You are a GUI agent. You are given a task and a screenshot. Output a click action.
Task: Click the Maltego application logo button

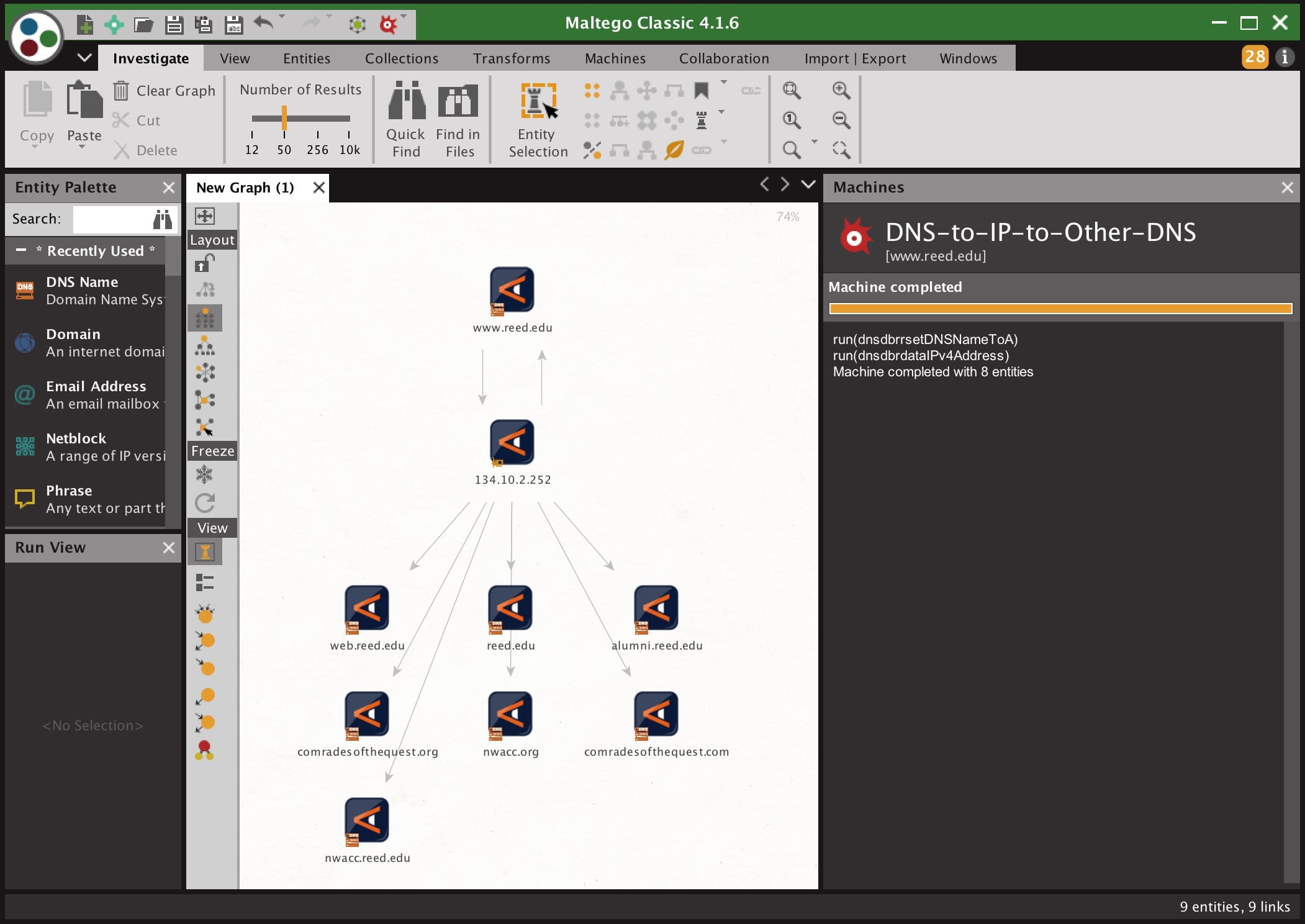tap(37, 37)
